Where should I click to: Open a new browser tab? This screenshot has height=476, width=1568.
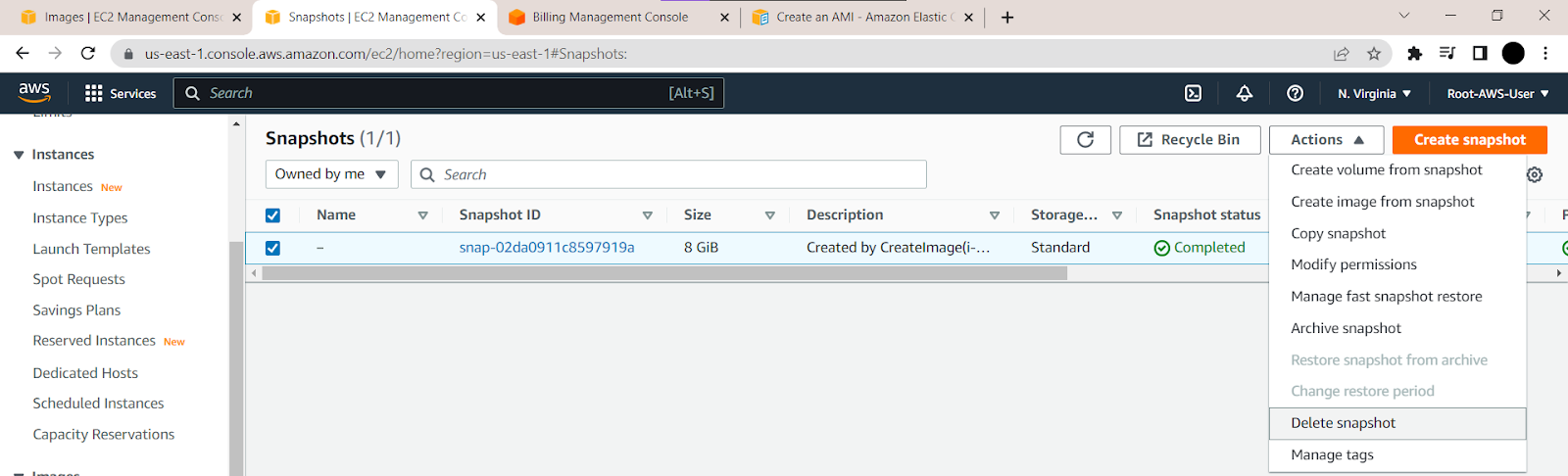[1007, 17]
